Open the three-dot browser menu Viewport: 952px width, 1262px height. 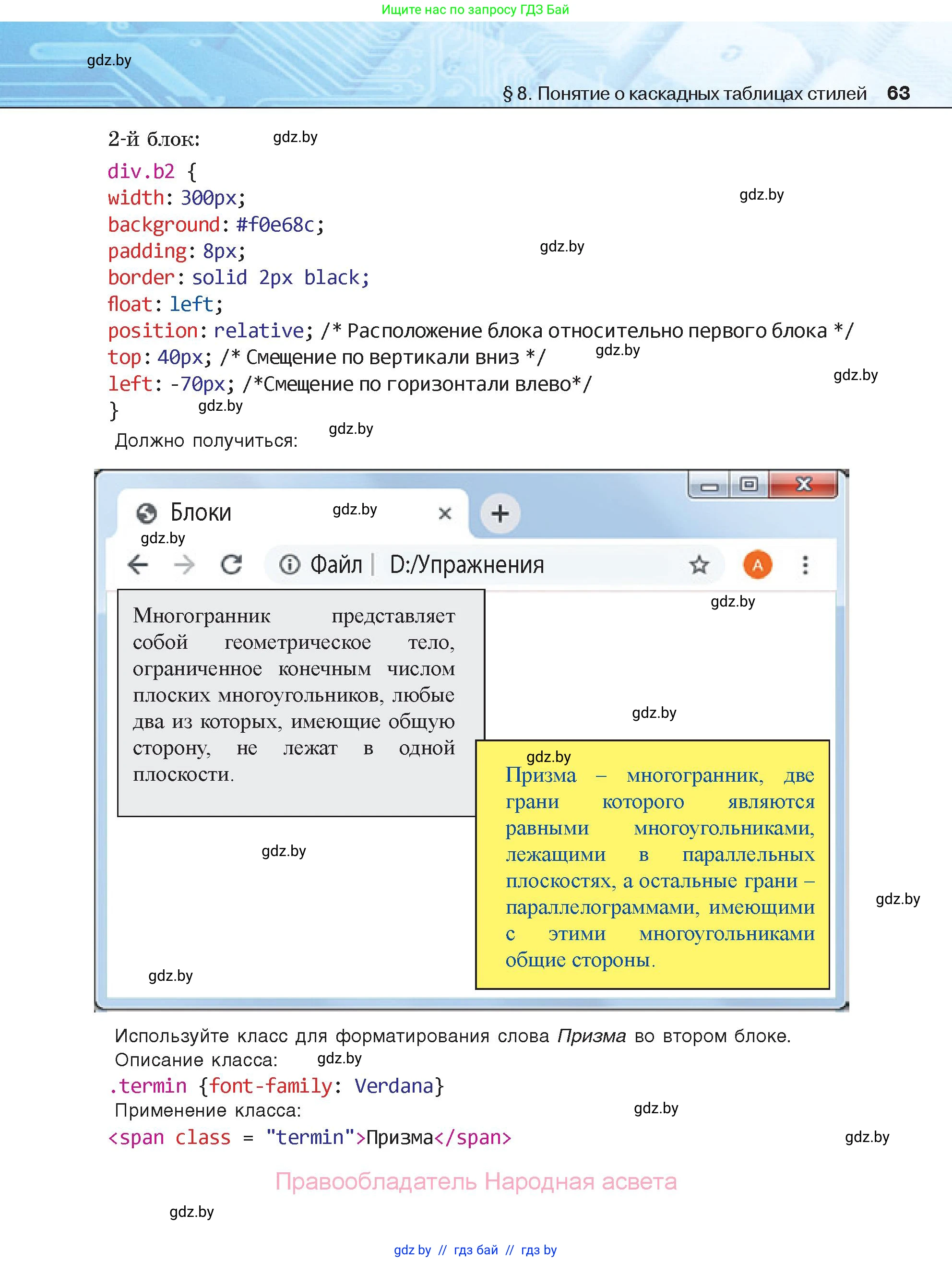click(805, 565)
